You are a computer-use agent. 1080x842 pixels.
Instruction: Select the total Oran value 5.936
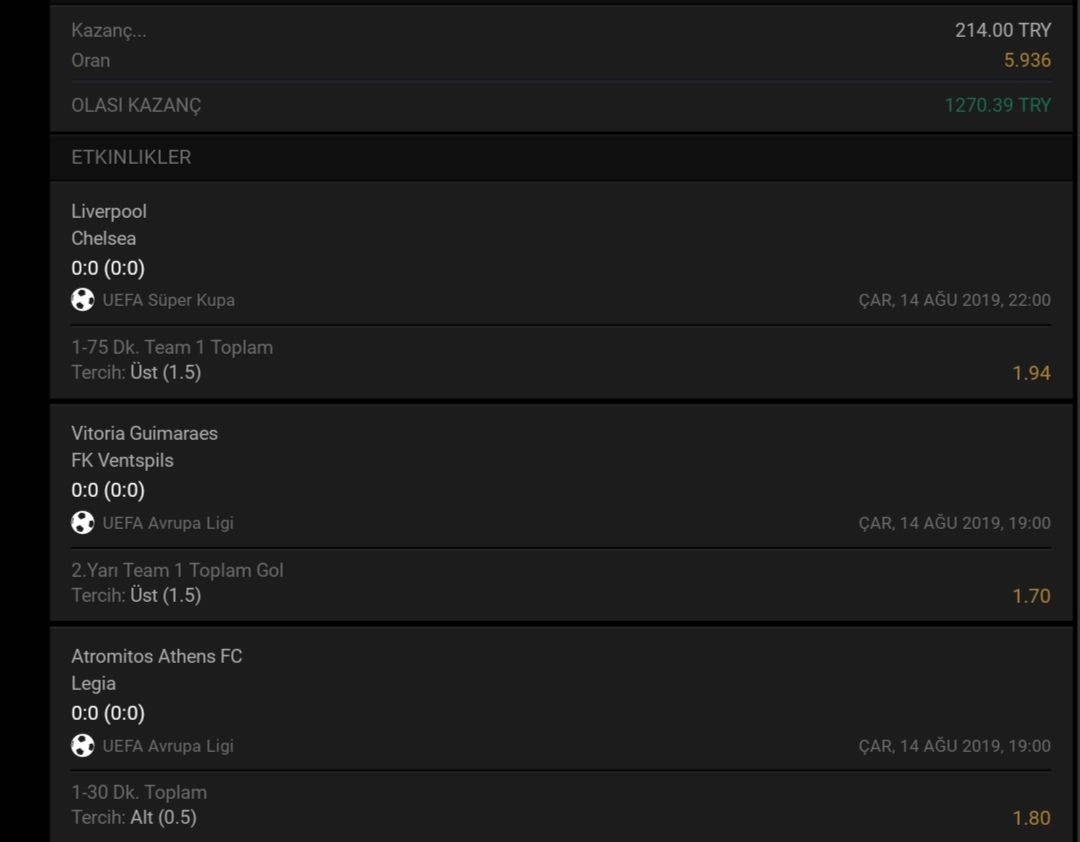point(1027,60)
